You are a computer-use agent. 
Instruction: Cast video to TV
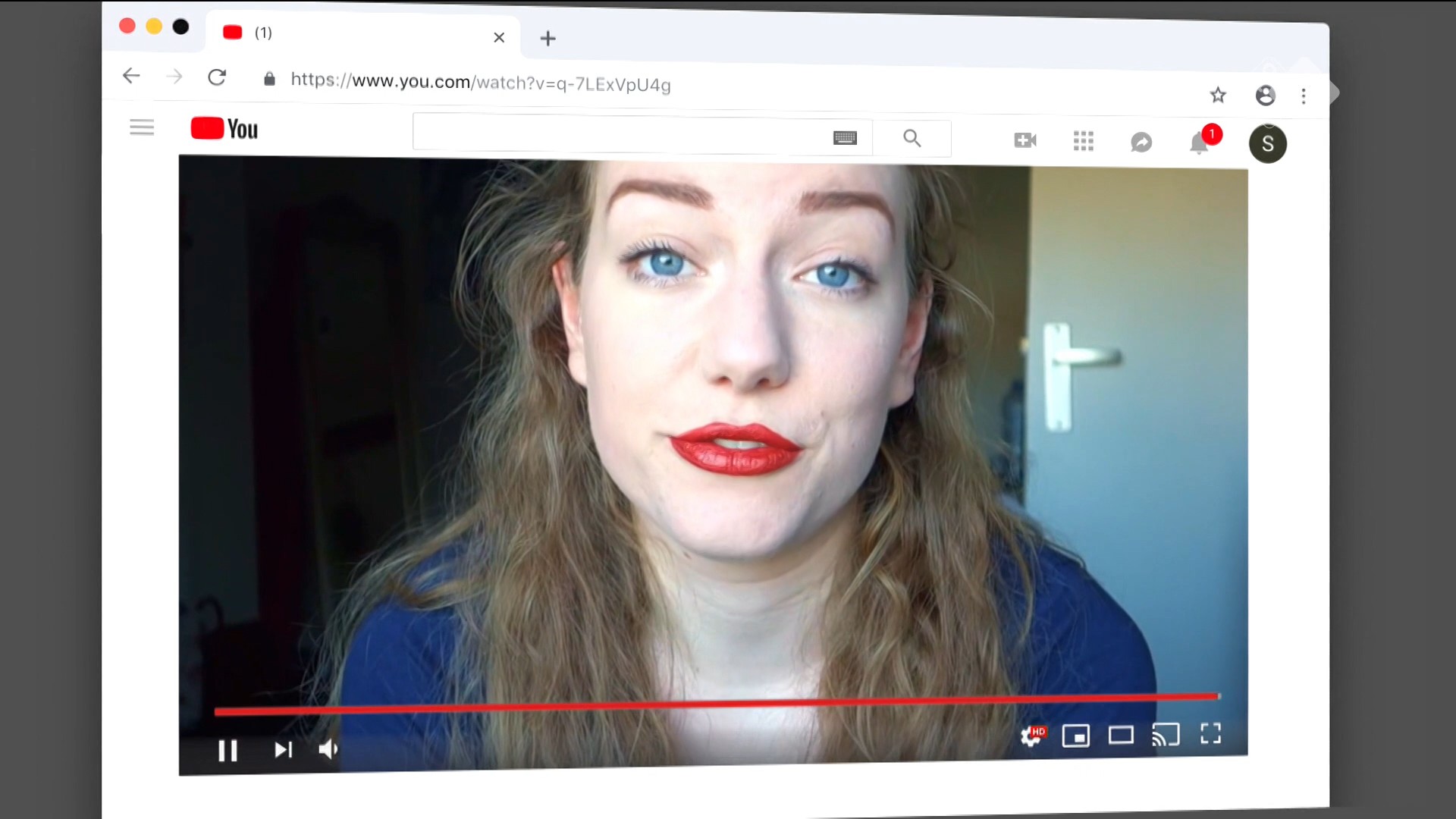[1166, 734]
